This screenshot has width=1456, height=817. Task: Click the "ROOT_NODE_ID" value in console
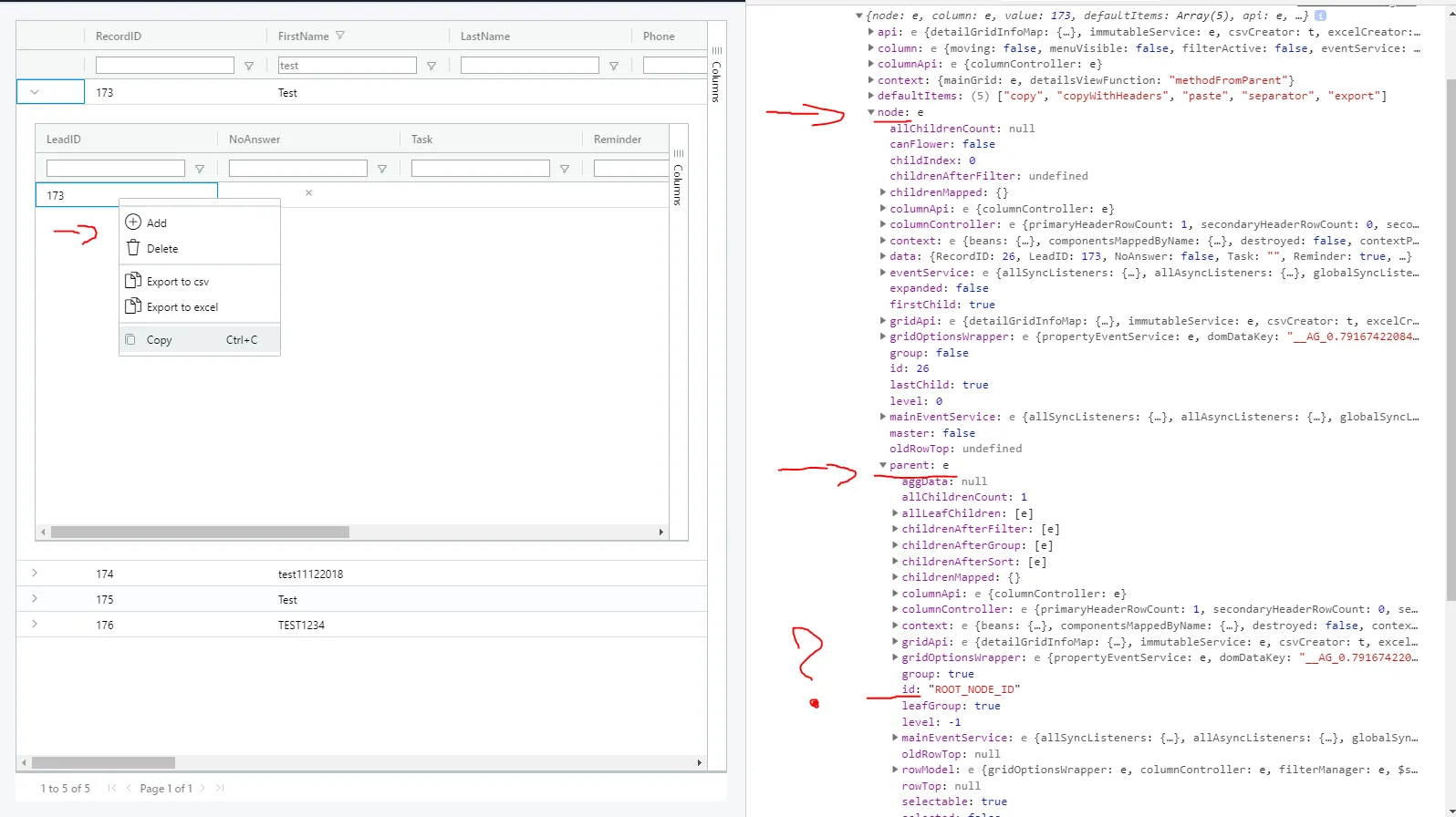tap(974, 689)
